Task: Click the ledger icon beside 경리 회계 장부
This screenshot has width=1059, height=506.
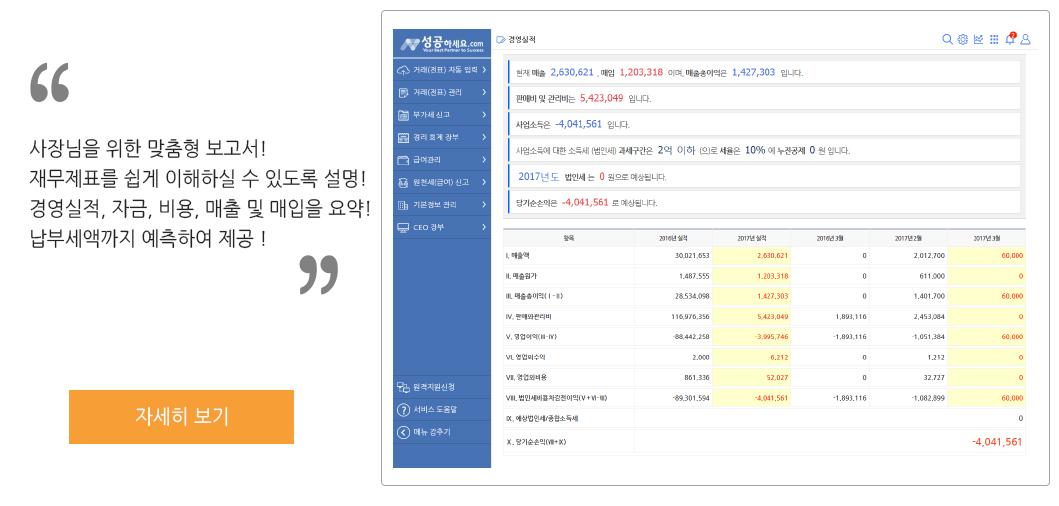Action: (x=403, y=137)
